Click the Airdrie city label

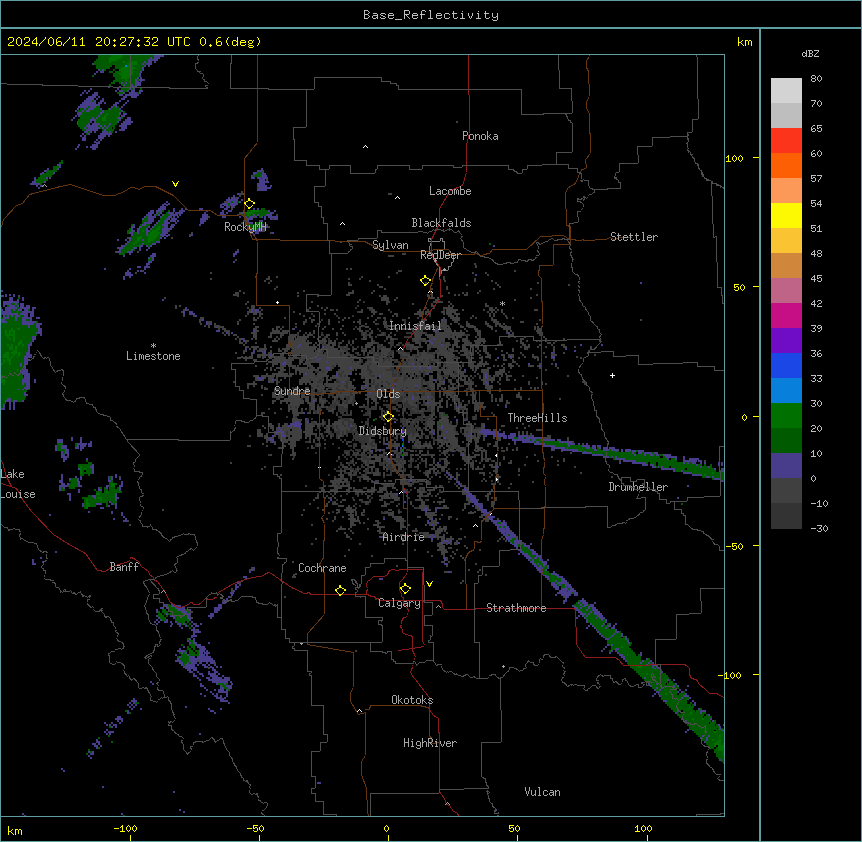tap(404, 537)
